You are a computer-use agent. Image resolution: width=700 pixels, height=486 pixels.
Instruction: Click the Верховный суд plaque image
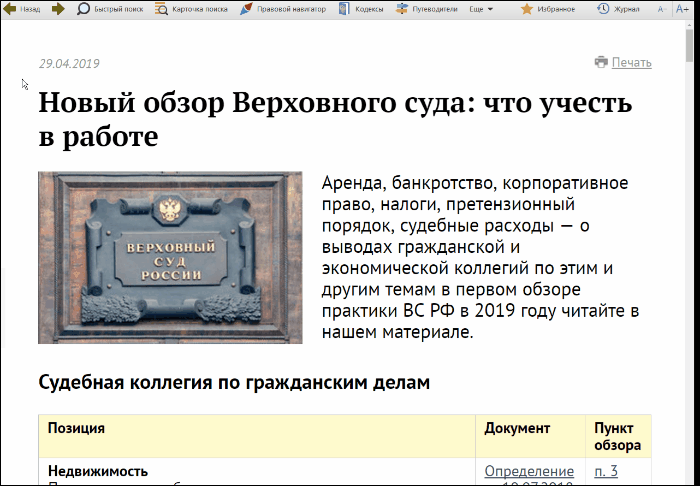170,258
